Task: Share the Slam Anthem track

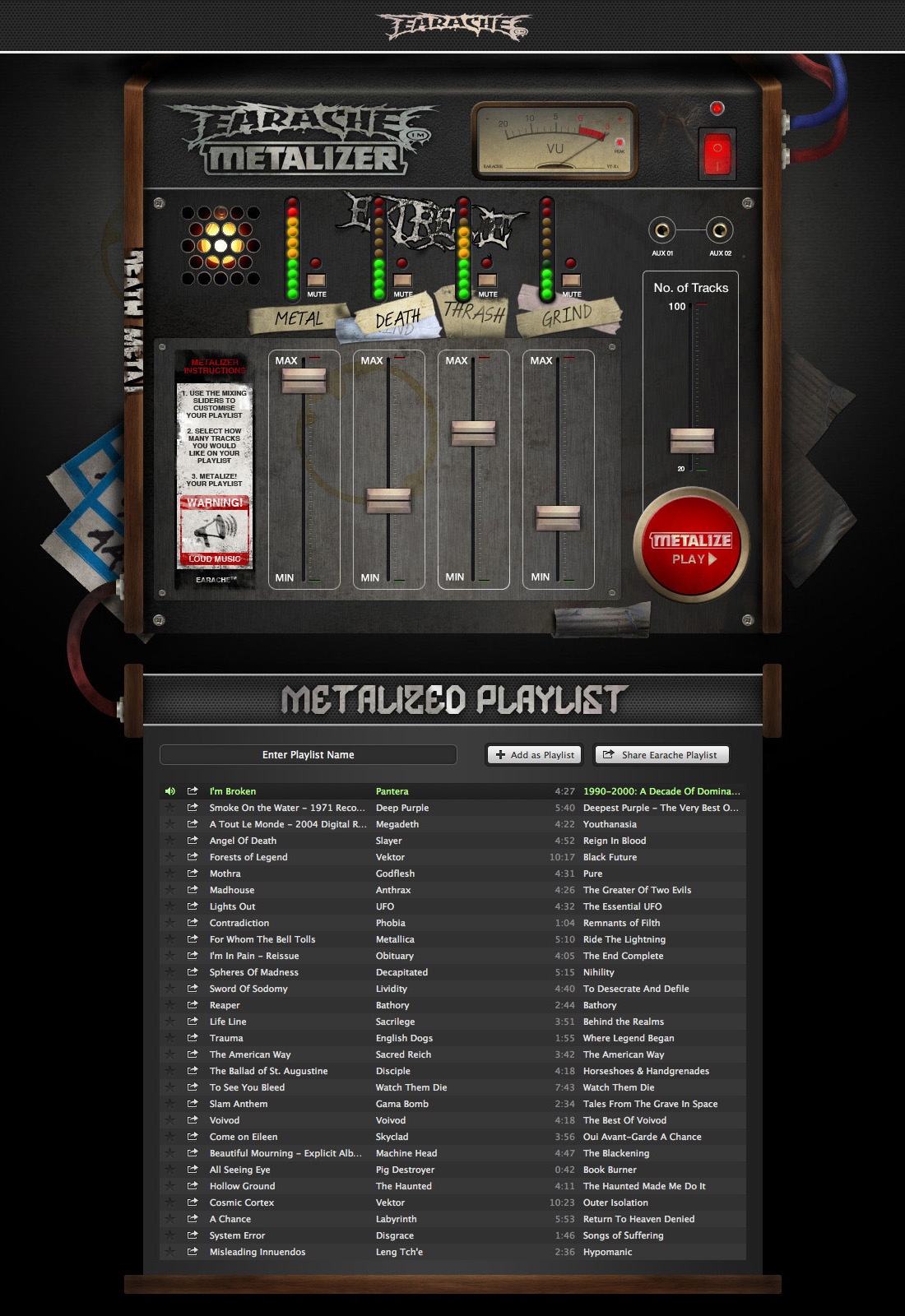Action: (193, 1104)
